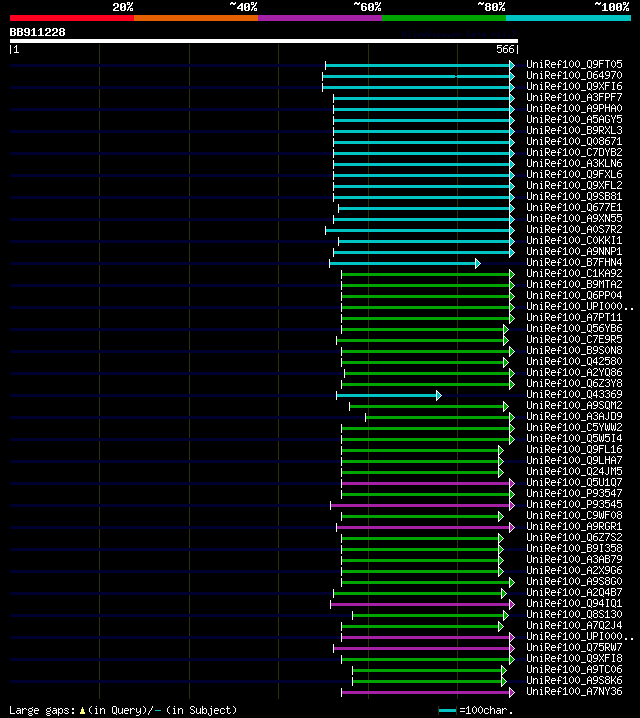Select the hit named UniRef100_Q42580
Screen dimensions: 640x718
574,361
